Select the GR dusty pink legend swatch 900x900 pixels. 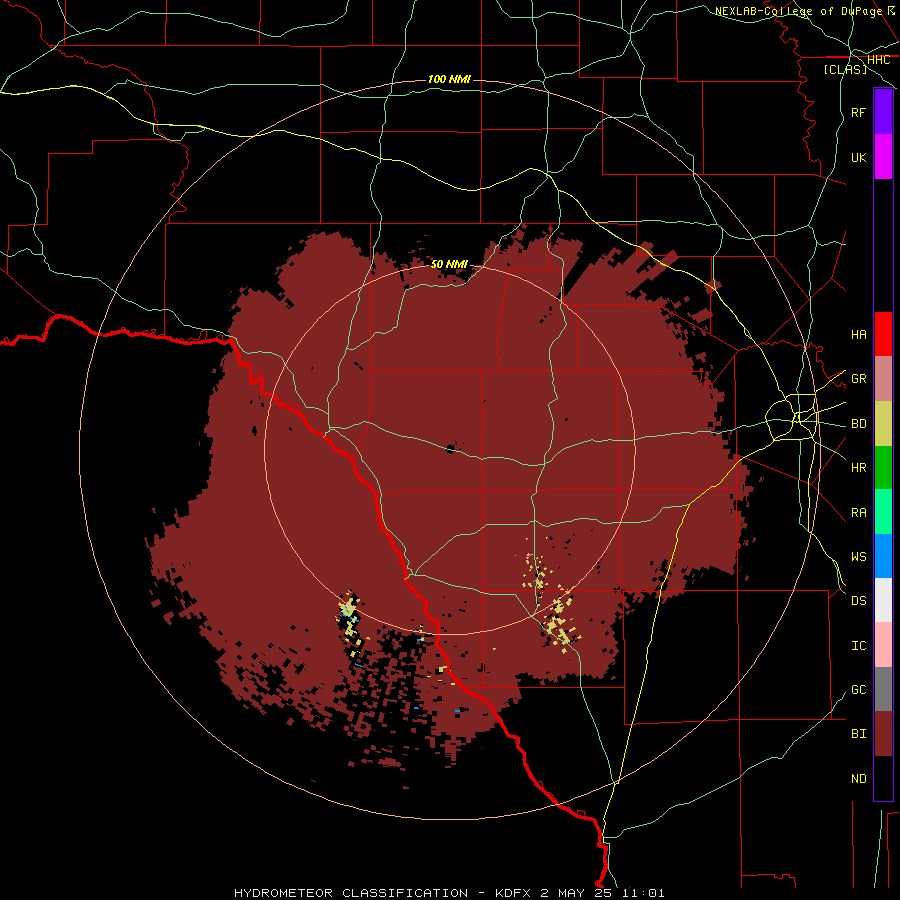[883, 379]
